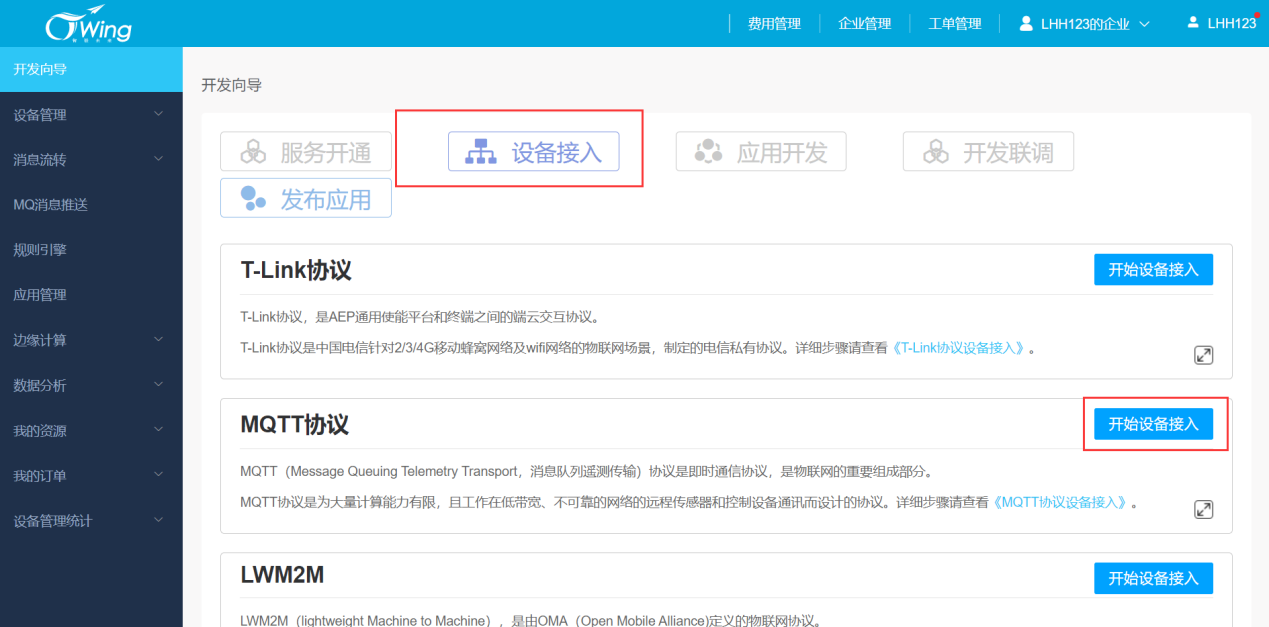Open the 《T-Link协议设备接入》 link
This screenshot has height=627, width=1269.
click(x=960, y=348)
